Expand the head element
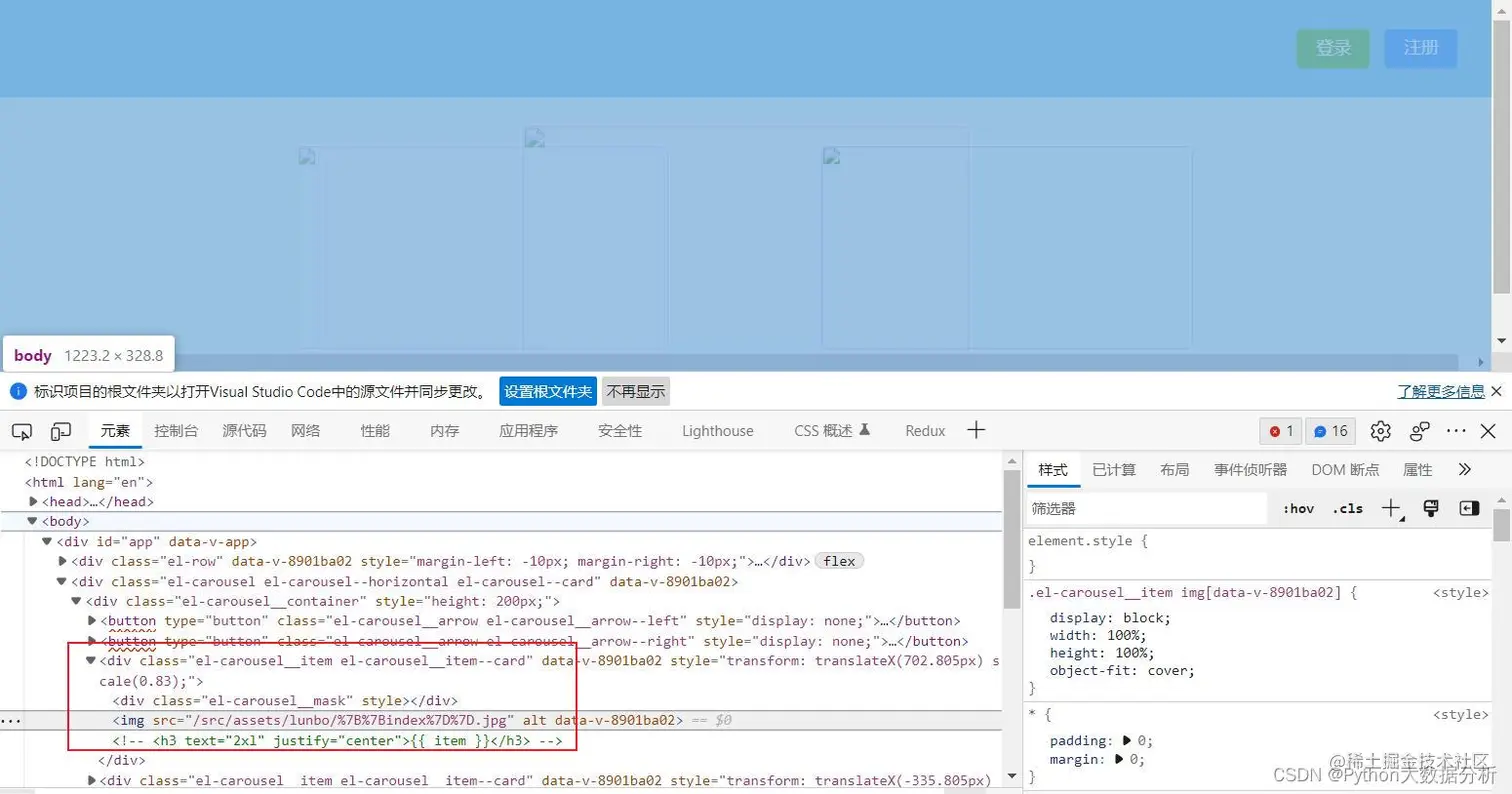 click(x=33, y=502)
